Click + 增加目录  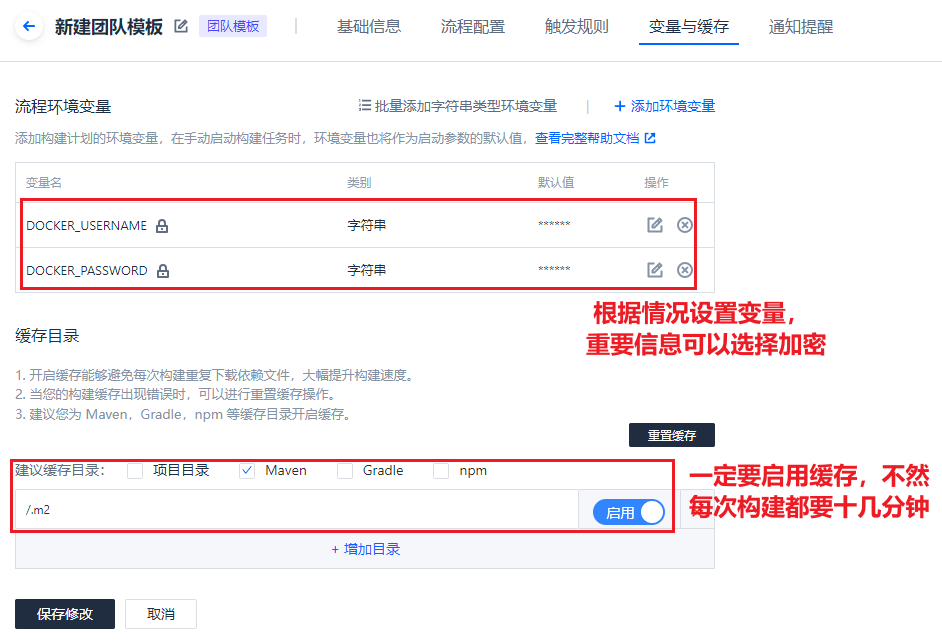click(x=366, y=549)
